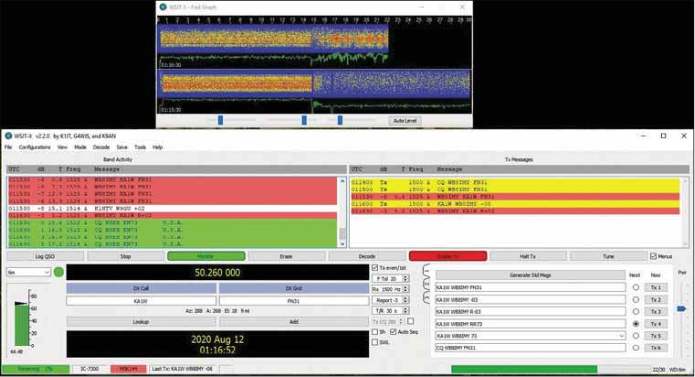This screenshot has height=377, width=695.
Task: Toggle the Auto Seq checkbox
Action: pos(393,332)
